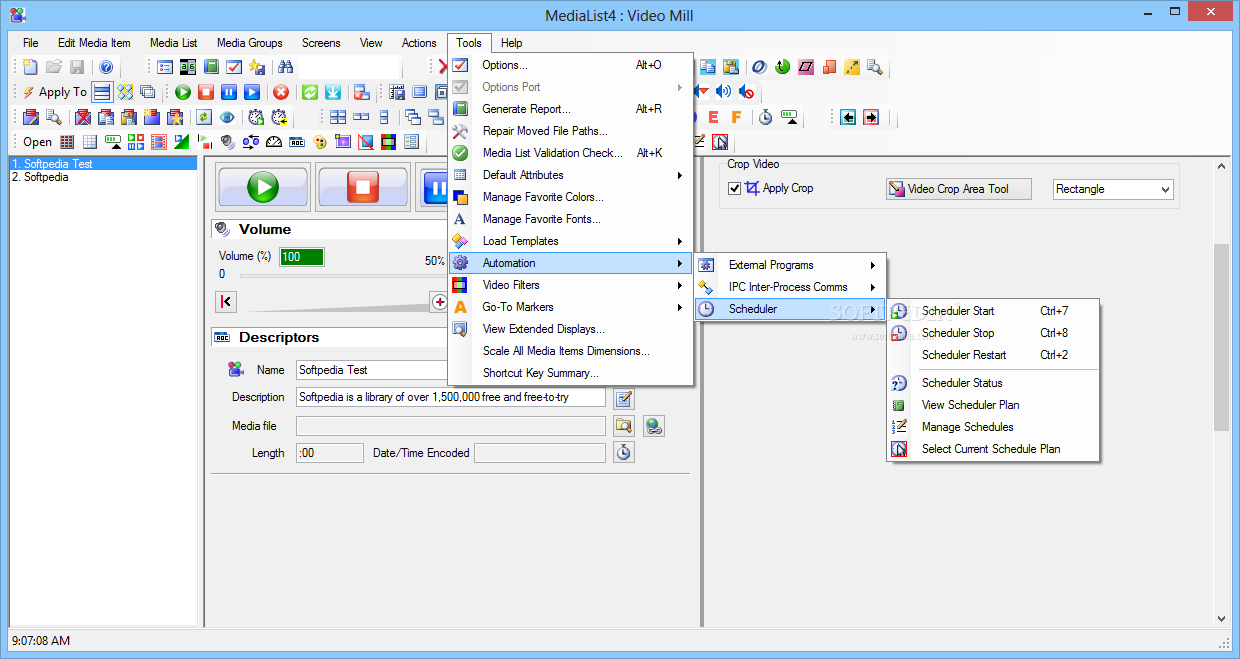
Task: Click the Open toolbar button
Action: pos(37,142)
